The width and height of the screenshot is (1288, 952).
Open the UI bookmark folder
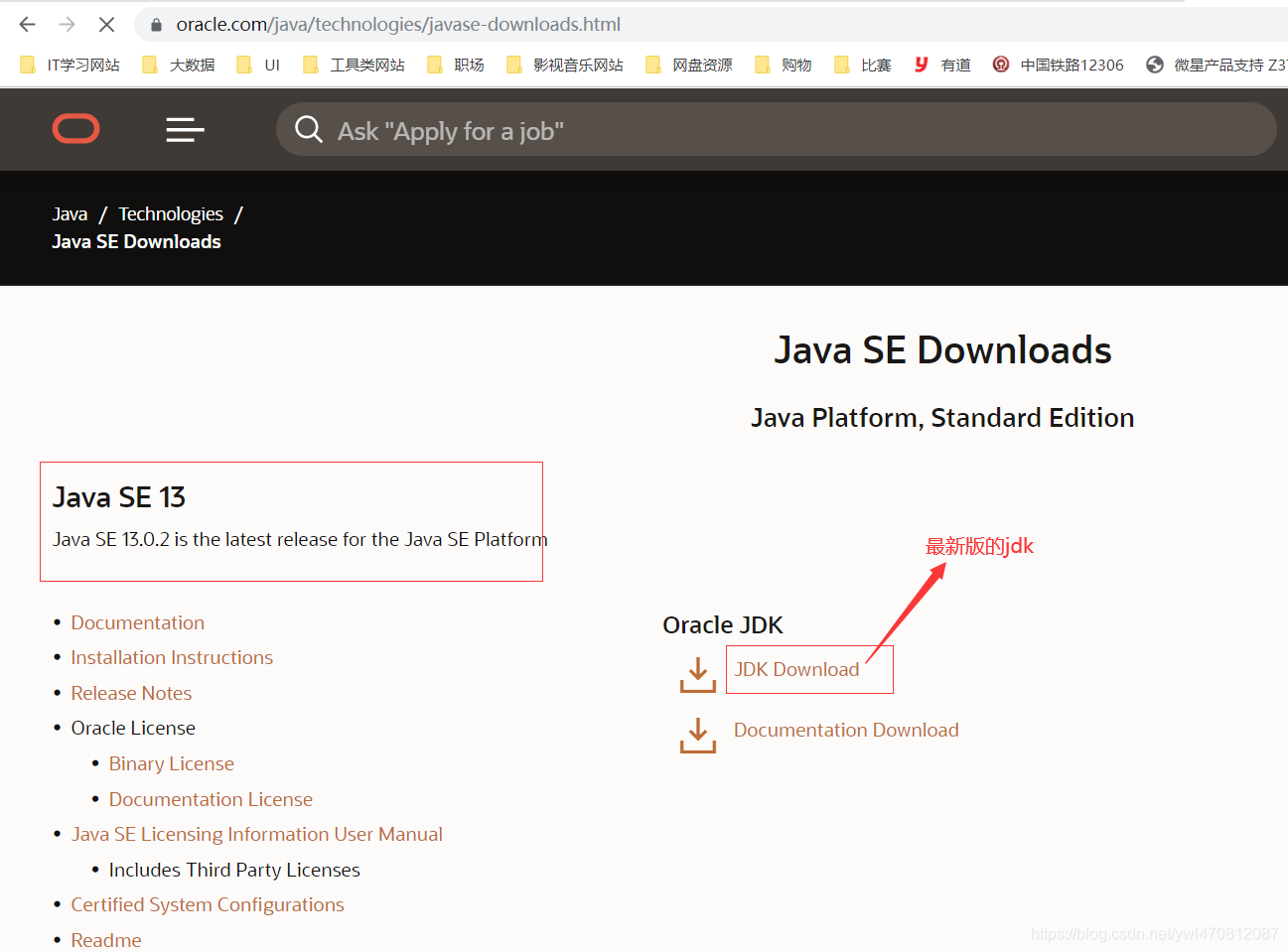(258, 65)
